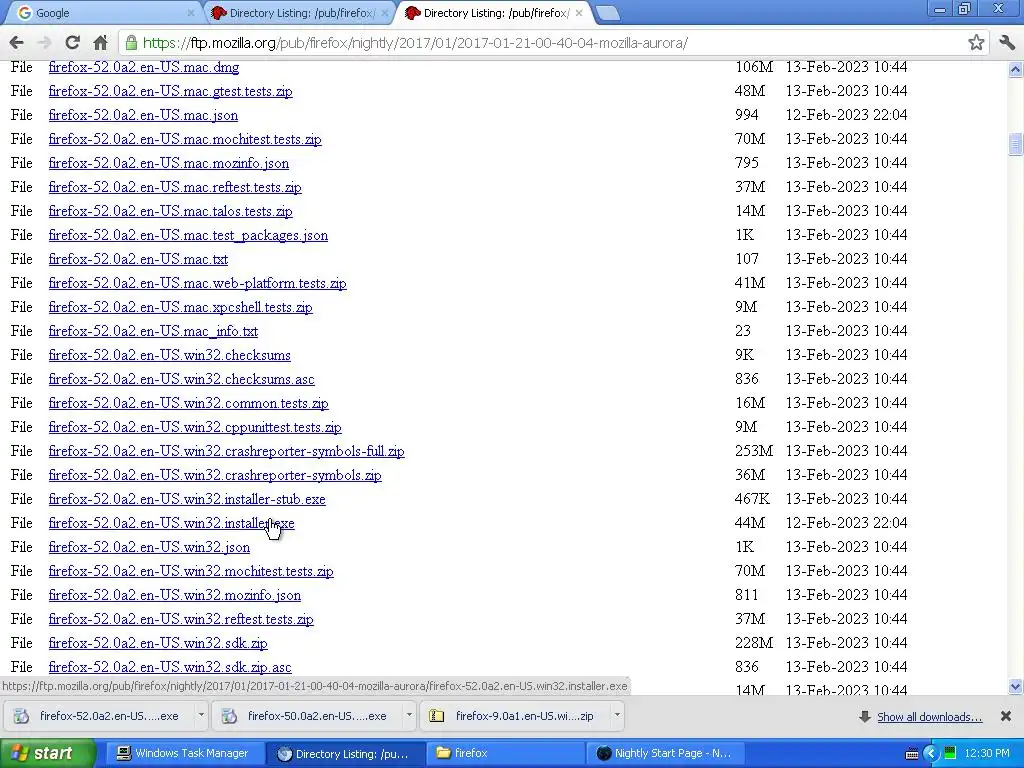Screen dimensions: 1024x768
Task: Download firefox-52.0a2.en-US.win32.cppunittest.tests.zip
Action: pos(195,427)
